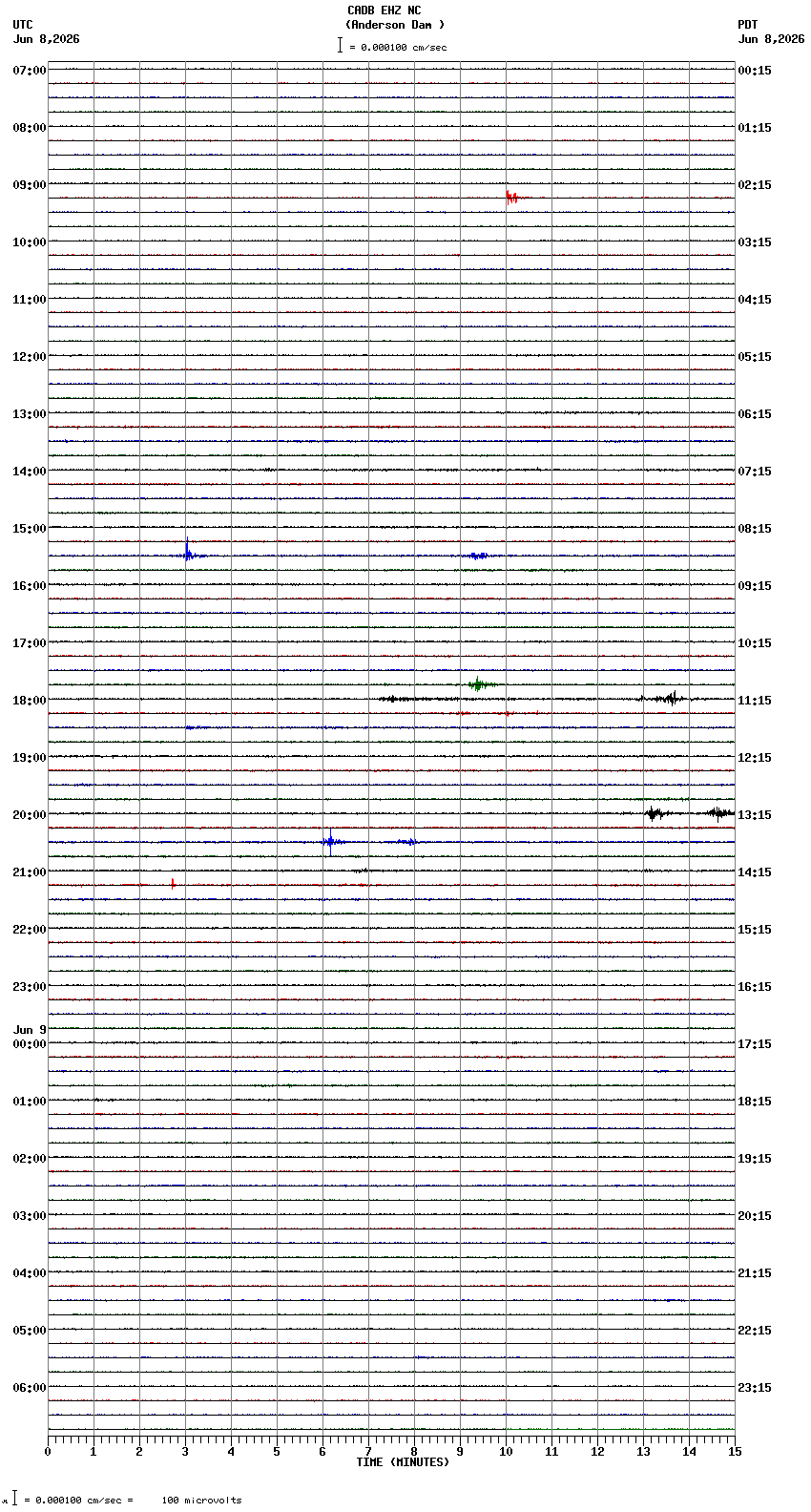
Task: Click the 21:00 UTC row label
Action: tap(30, 872)
